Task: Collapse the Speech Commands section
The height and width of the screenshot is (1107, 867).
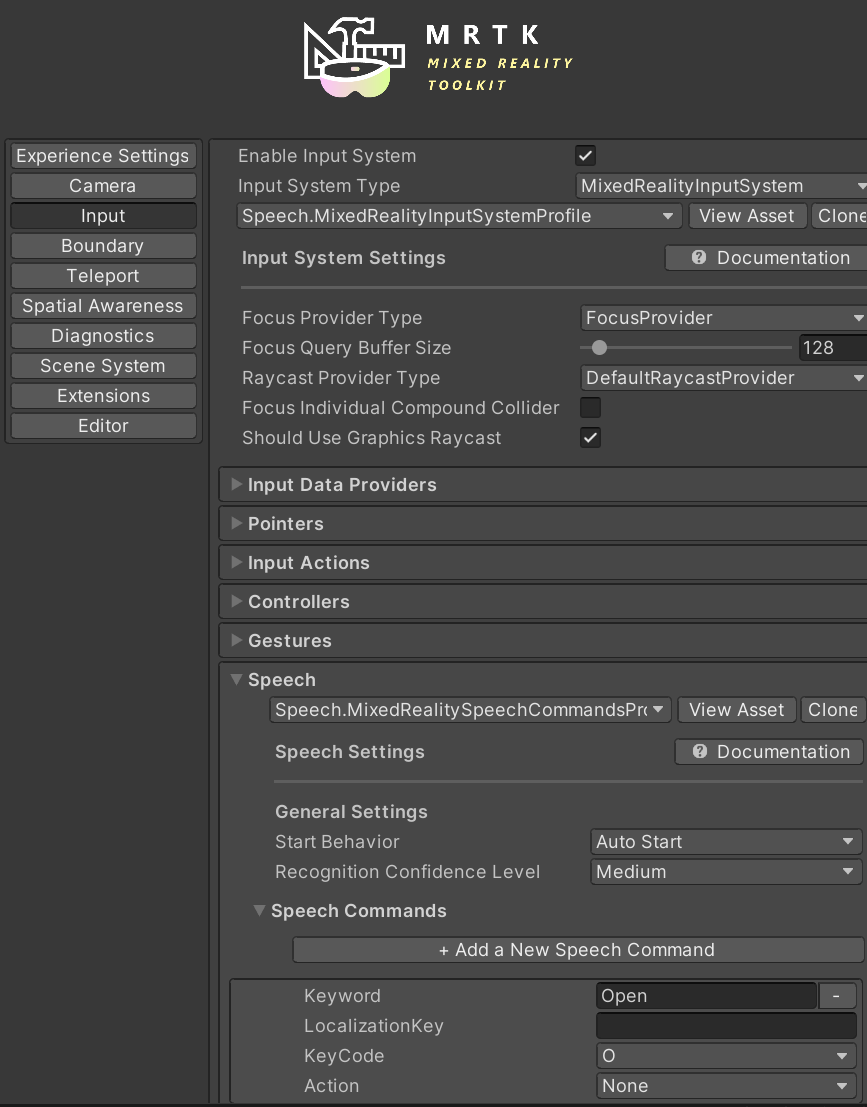Action: pos(259,910)
